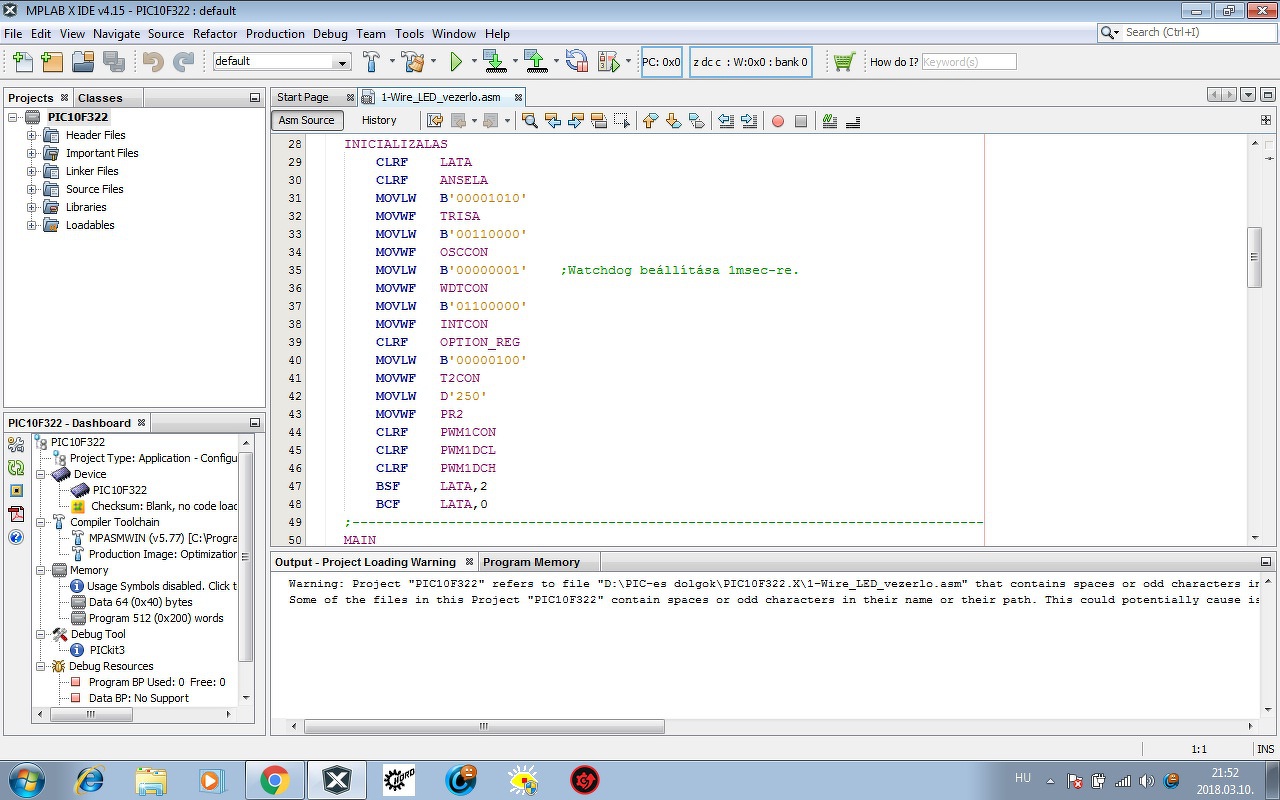Collapse the Memory node in Dashboard
1280x800 pixels.
(42, 570)
